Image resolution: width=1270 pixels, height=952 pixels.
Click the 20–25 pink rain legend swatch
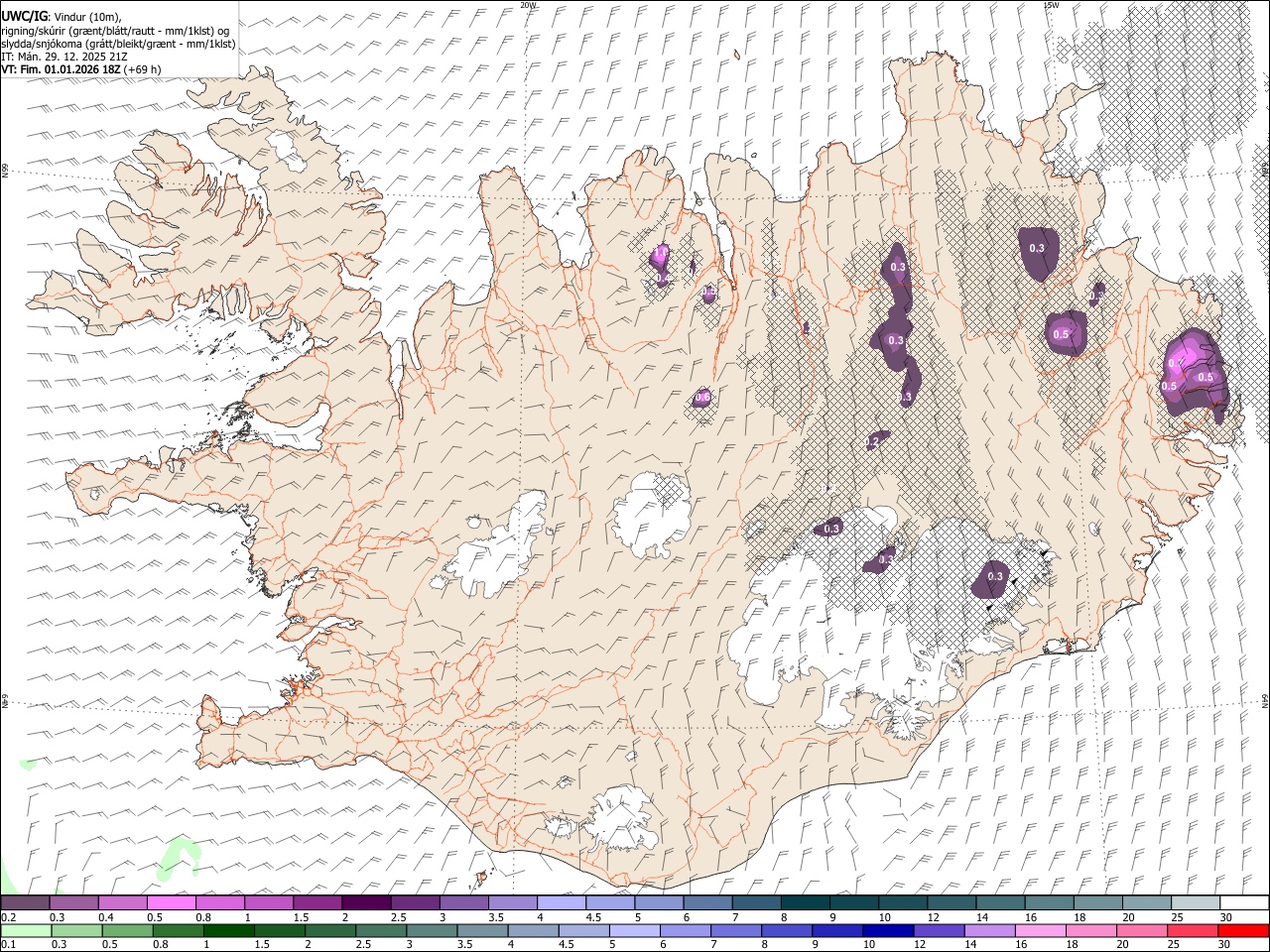coord(1141,930)
